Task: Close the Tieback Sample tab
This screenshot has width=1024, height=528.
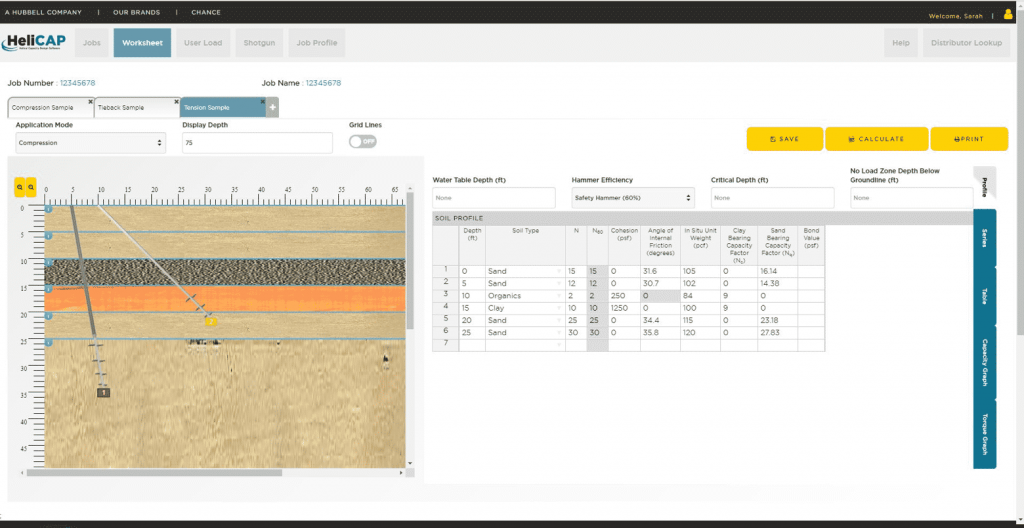Action: coord(175,102)
